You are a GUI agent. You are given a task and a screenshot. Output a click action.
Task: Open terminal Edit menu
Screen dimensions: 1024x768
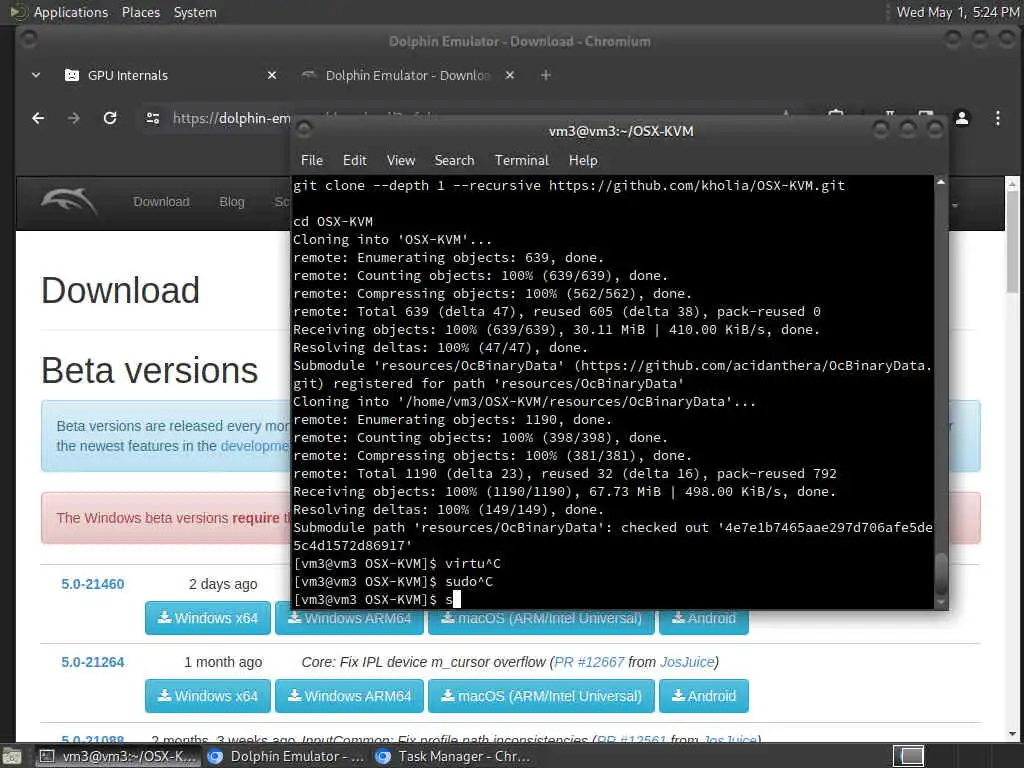click(x=355, y=161)
